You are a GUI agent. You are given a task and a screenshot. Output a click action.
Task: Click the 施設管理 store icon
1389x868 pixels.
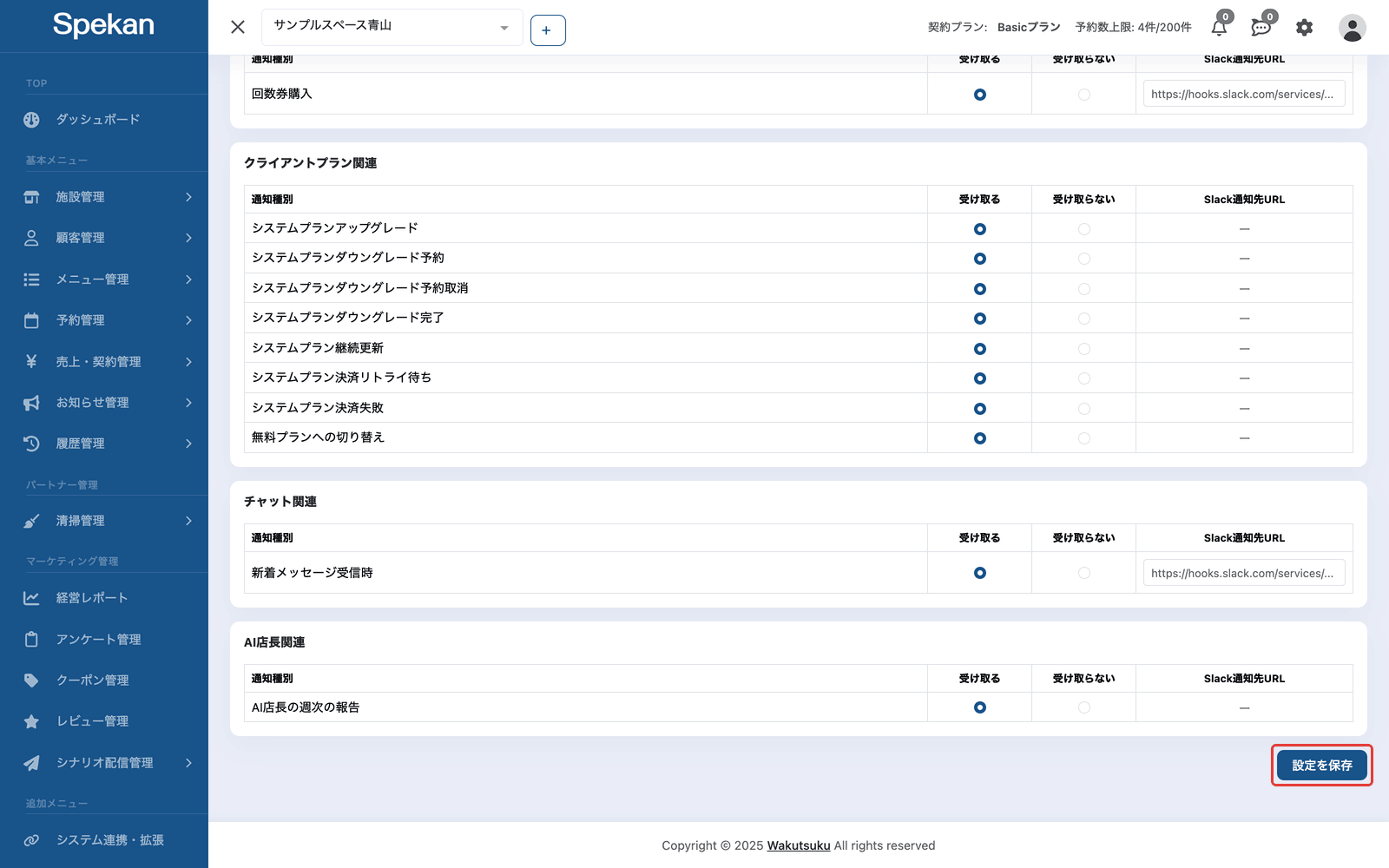[31, 197]
